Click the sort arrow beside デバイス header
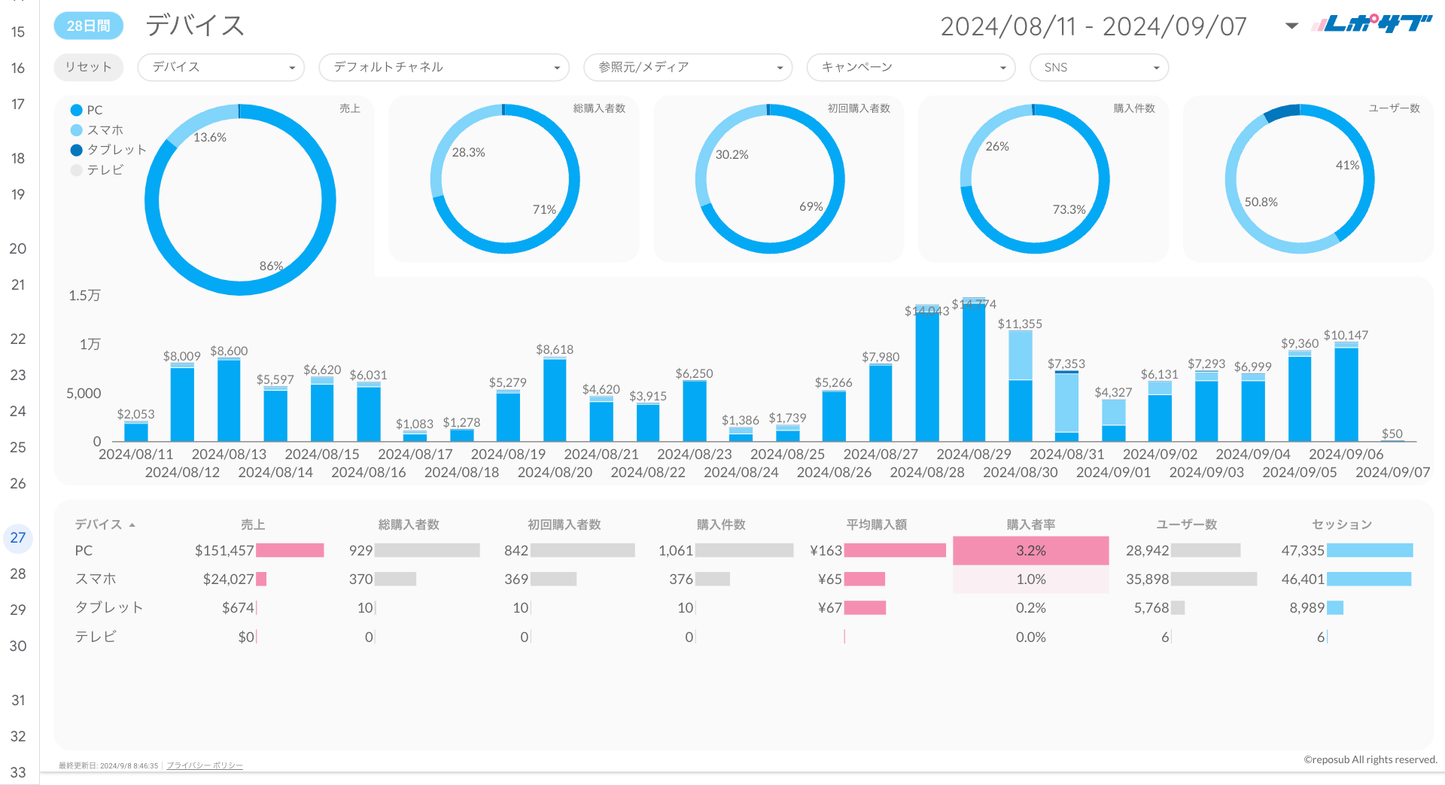The height and width of the screenshot is (785, 1445). [x=132, y=525]
